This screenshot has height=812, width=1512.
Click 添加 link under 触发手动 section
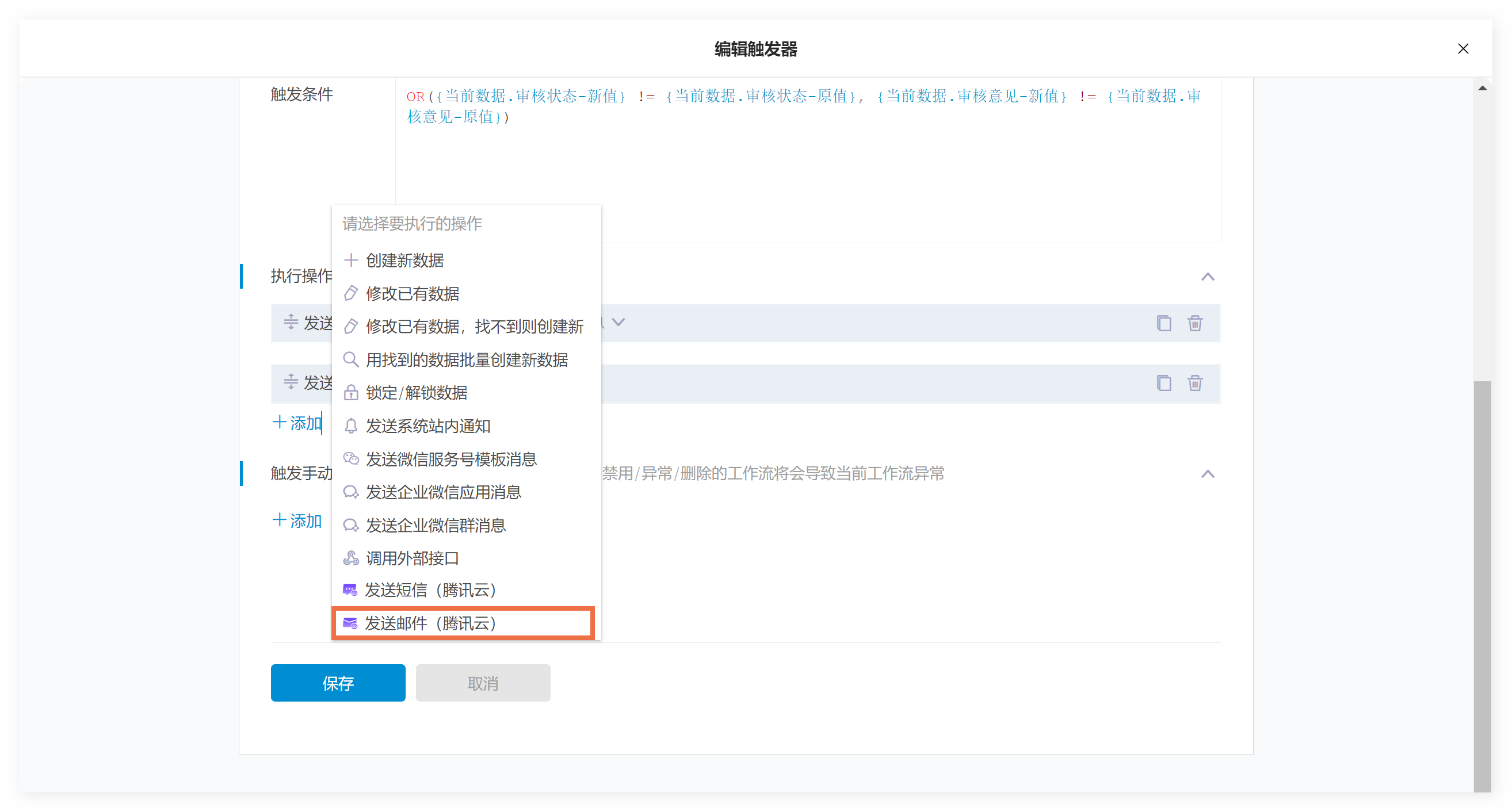coord(297,521)
